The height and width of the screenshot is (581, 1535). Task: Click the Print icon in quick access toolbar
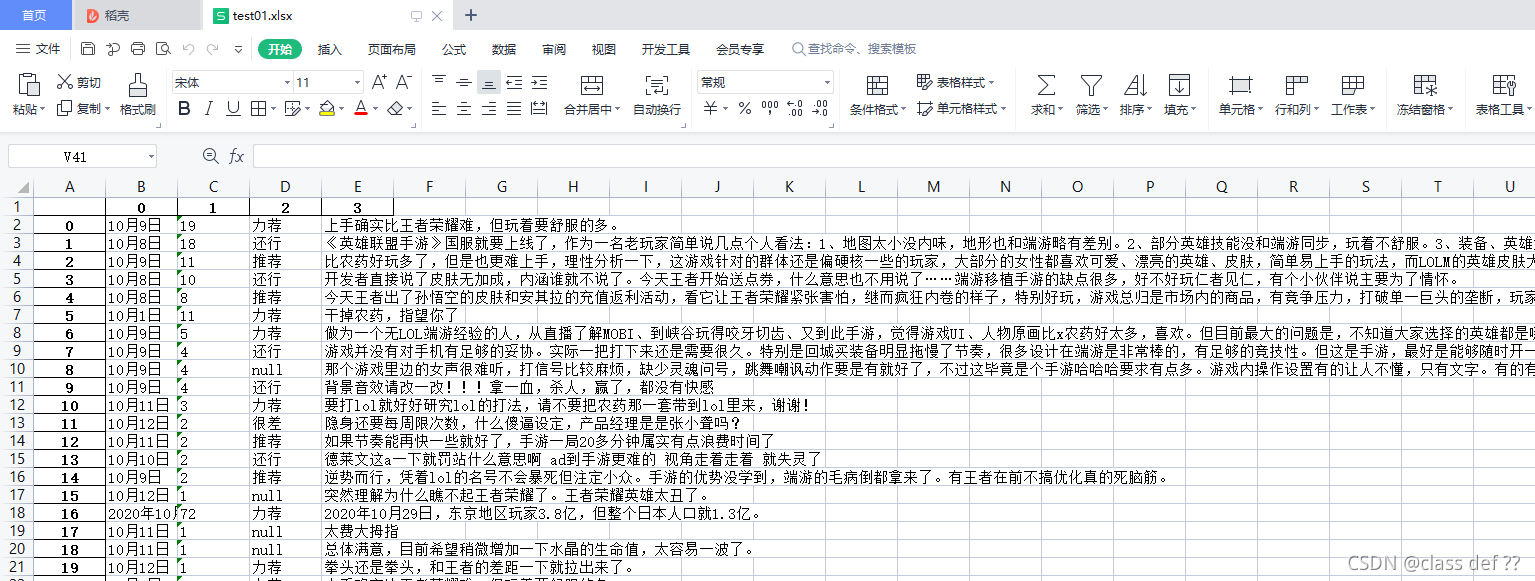138,49
